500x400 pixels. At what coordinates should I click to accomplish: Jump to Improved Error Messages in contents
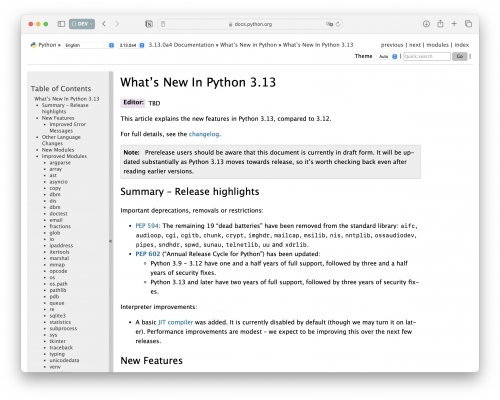[x=68, y=127]
